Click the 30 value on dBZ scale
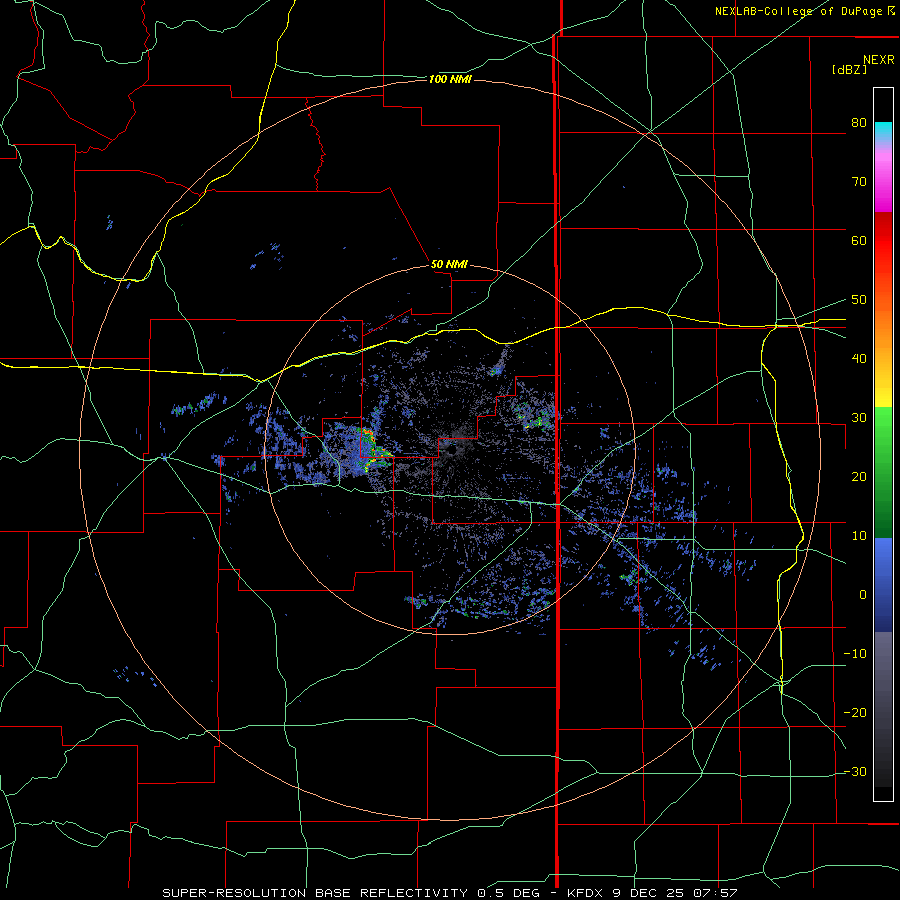 859,418
